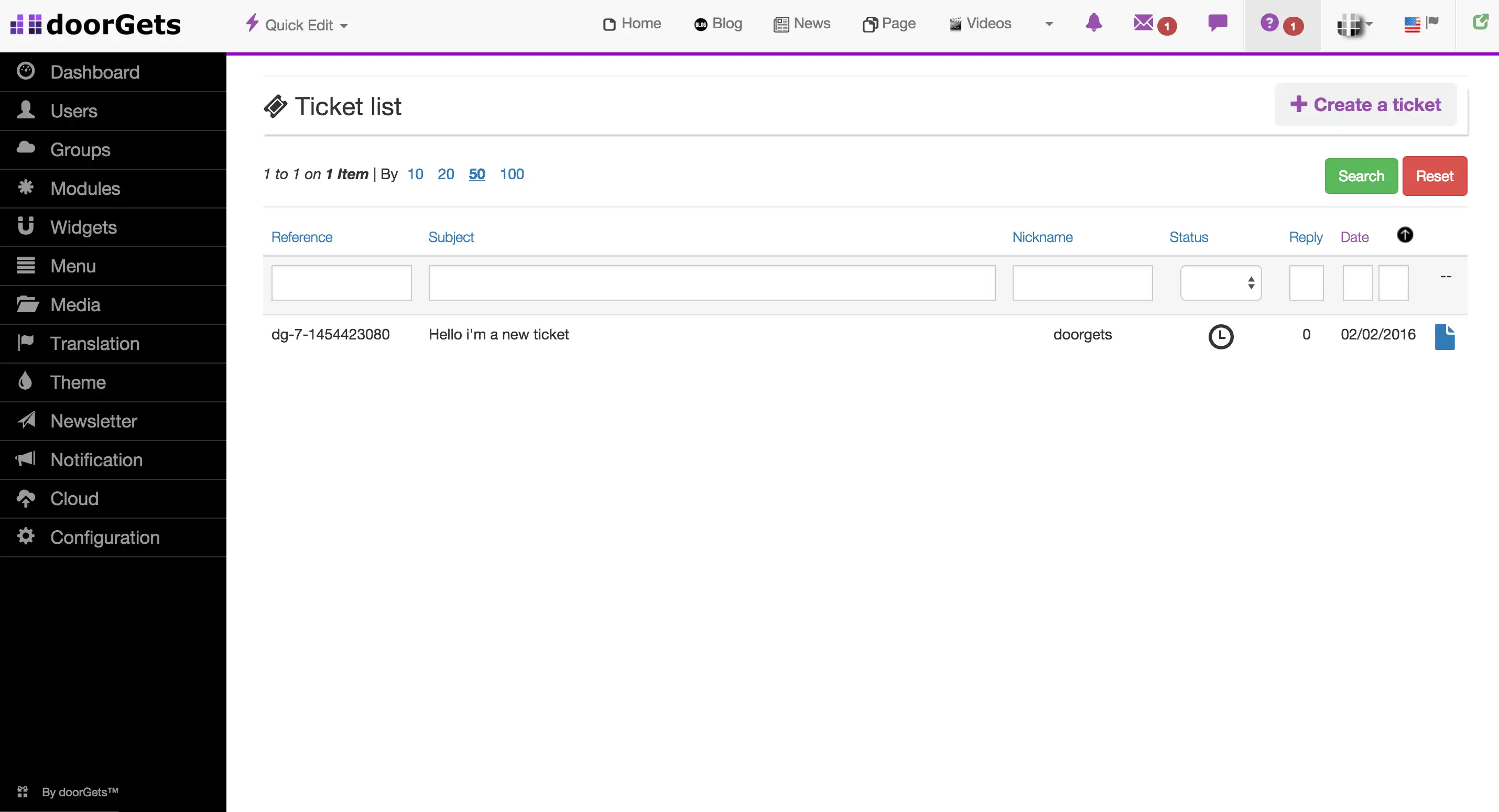Open Modules in the sidebar
This screenshot has height=812, width=1499.
pos(85,189)
